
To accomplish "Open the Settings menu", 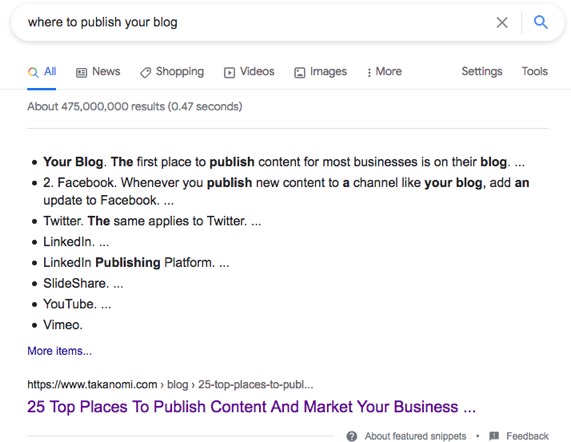I will (x=482, y=71).
